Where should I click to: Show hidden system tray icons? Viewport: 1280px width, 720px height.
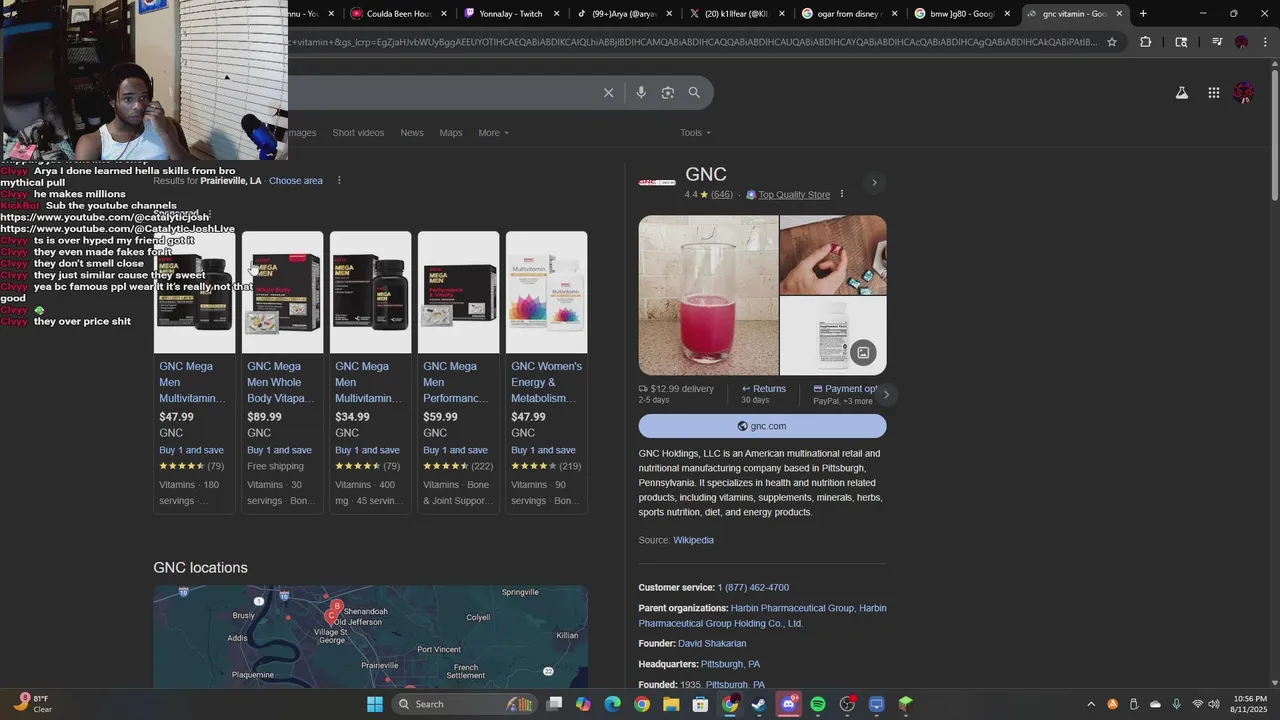[1091, 704]
